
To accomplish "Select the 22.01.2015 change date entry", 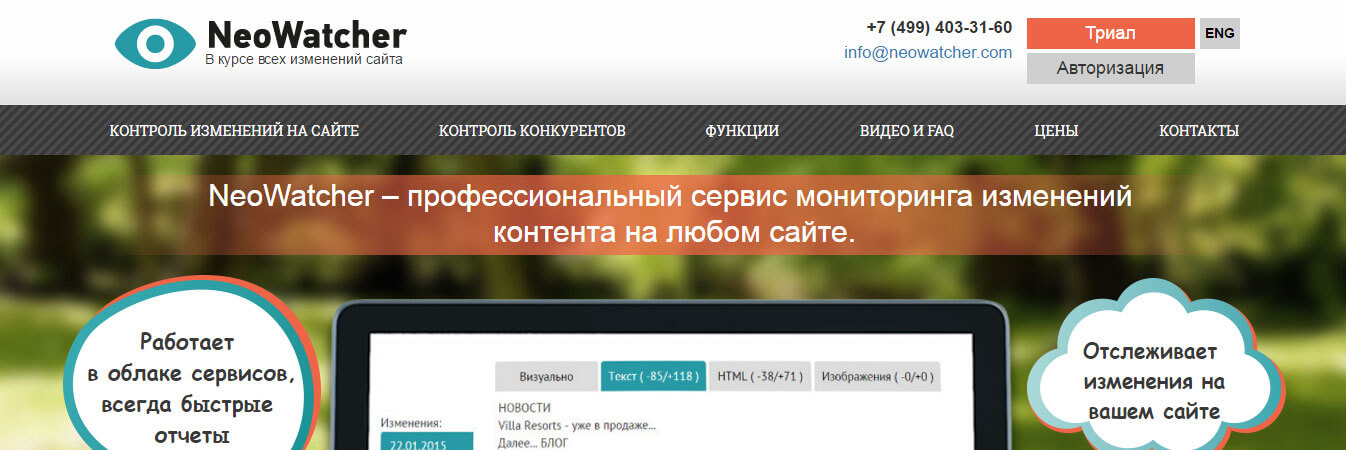I will point(426,443).
